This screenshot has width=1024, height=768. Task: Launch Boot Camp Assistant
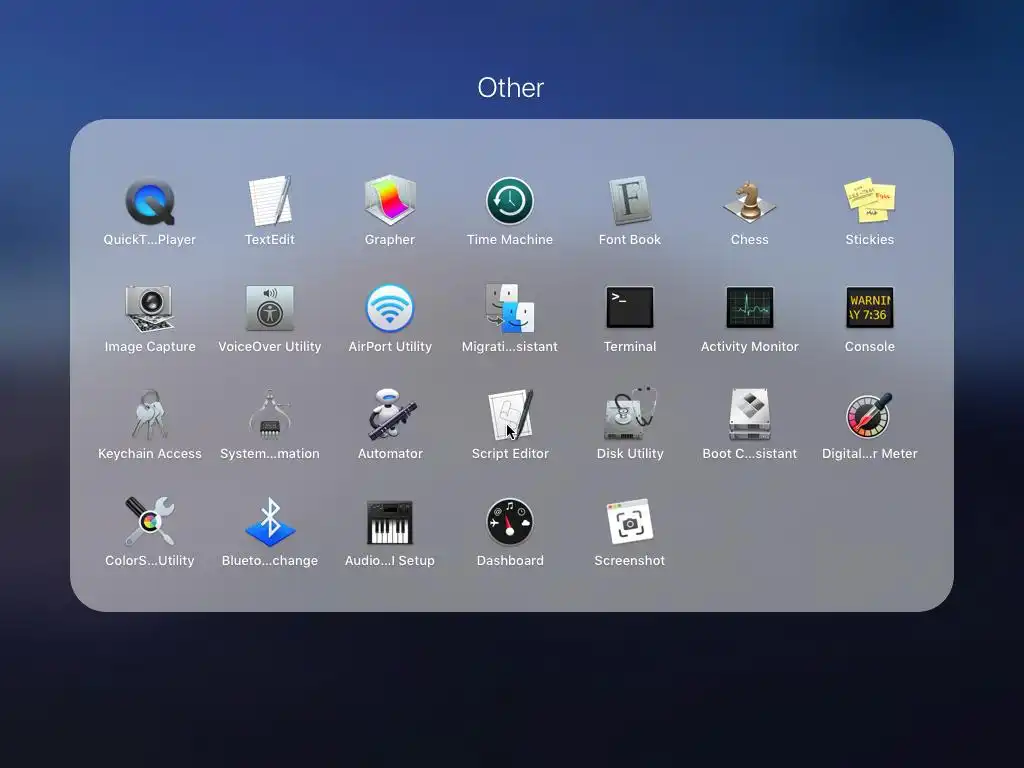[750, 415]
